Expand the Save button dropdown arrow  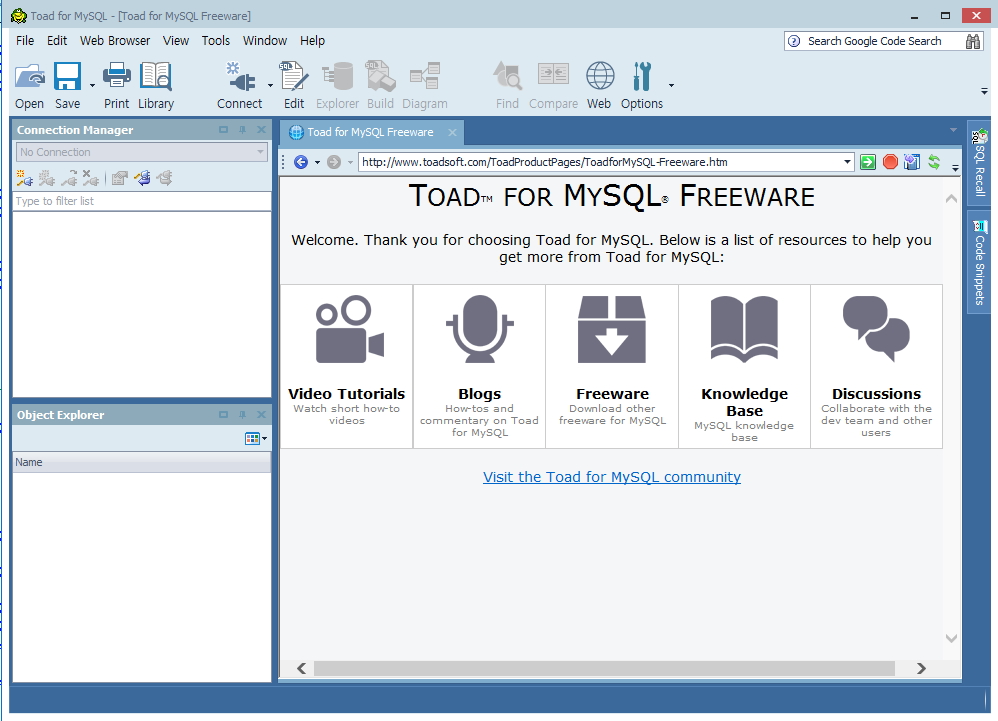pyautogui.click(x=92, y=85)
